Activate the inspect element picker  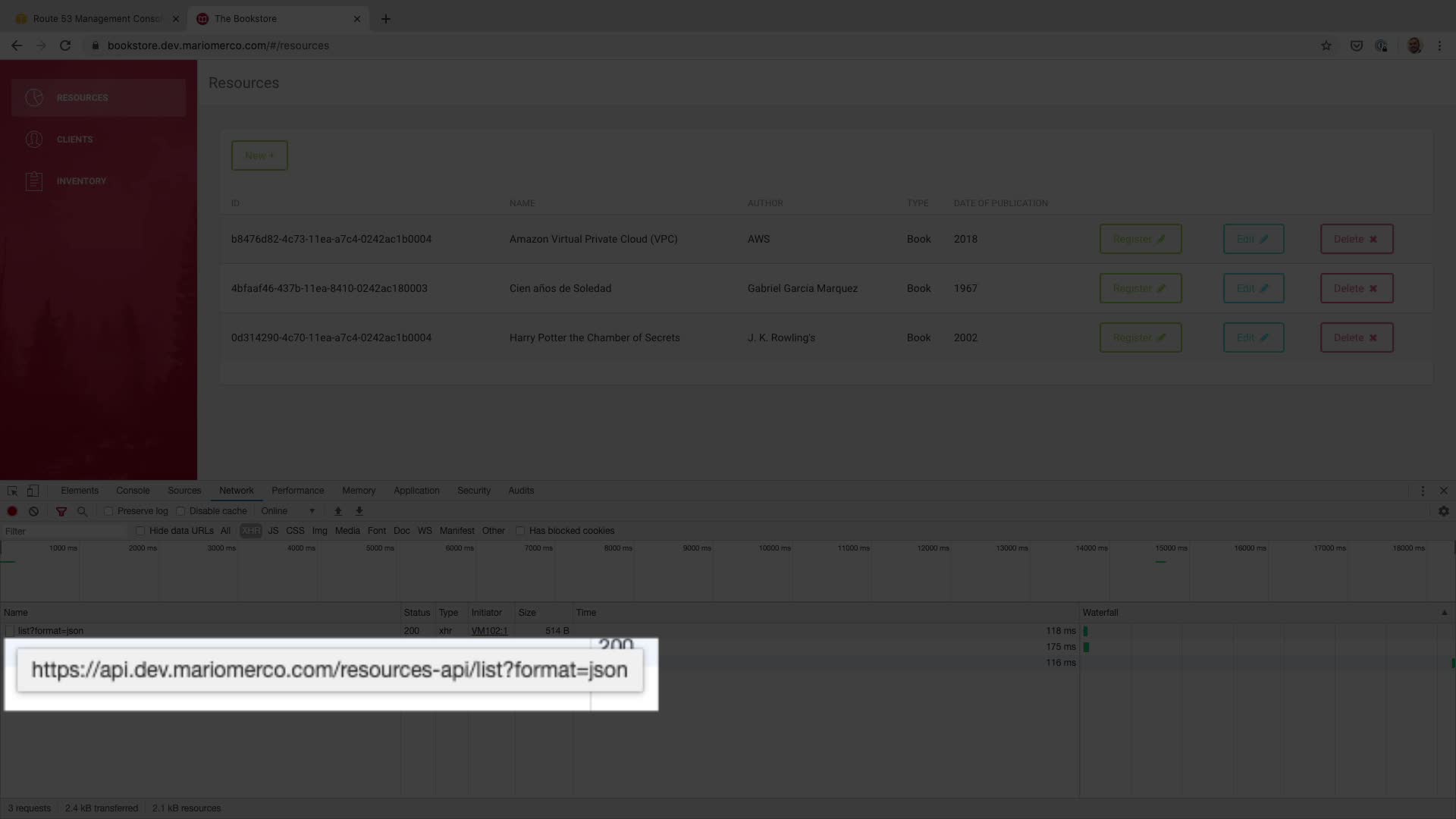pos(12,491)
